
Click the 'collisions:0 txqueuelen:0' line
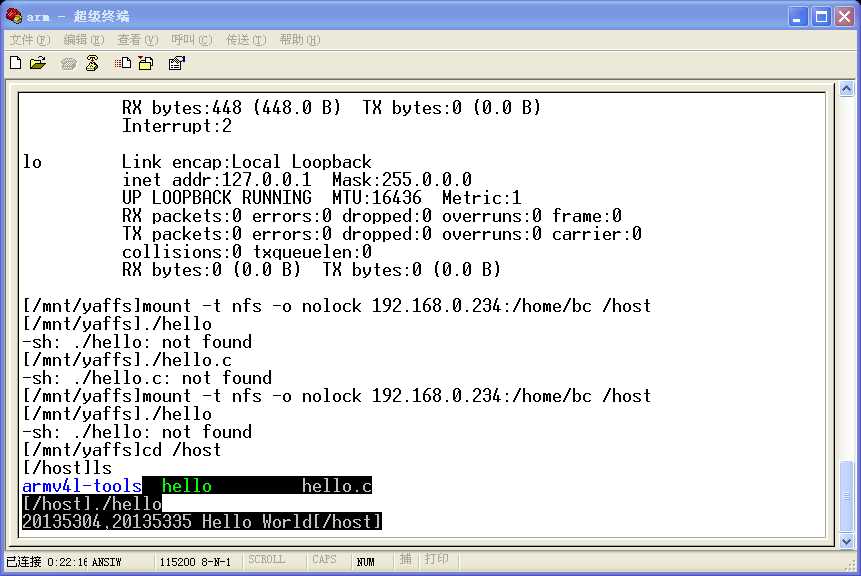[247, 252]
